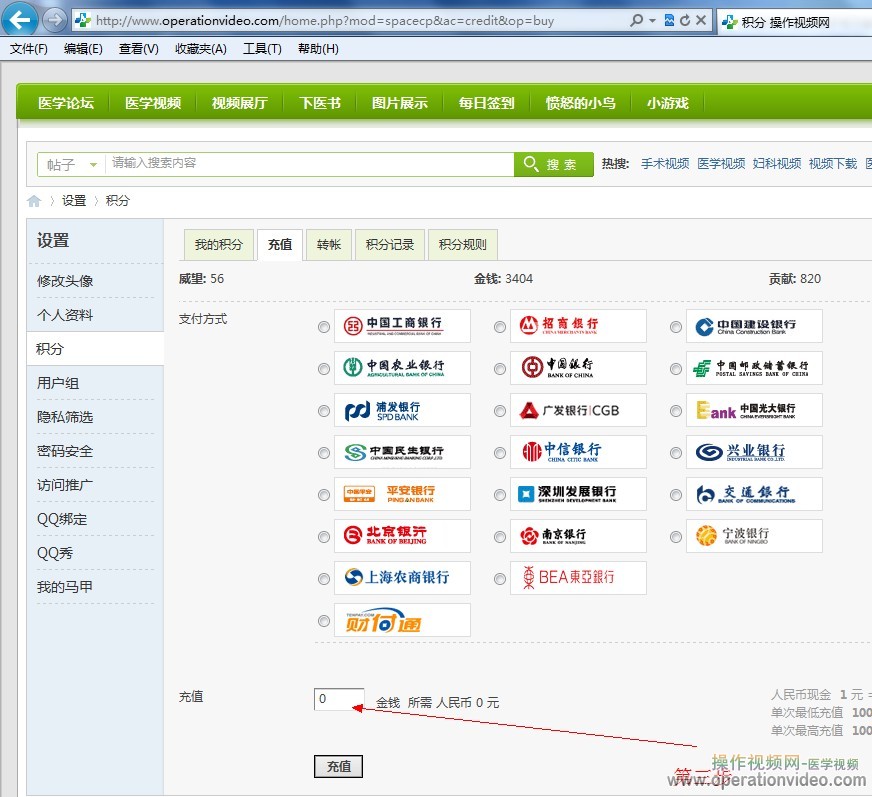Click the home icon in breadcrumb
The image size is (872, 797).
click(x=34, y=201)
